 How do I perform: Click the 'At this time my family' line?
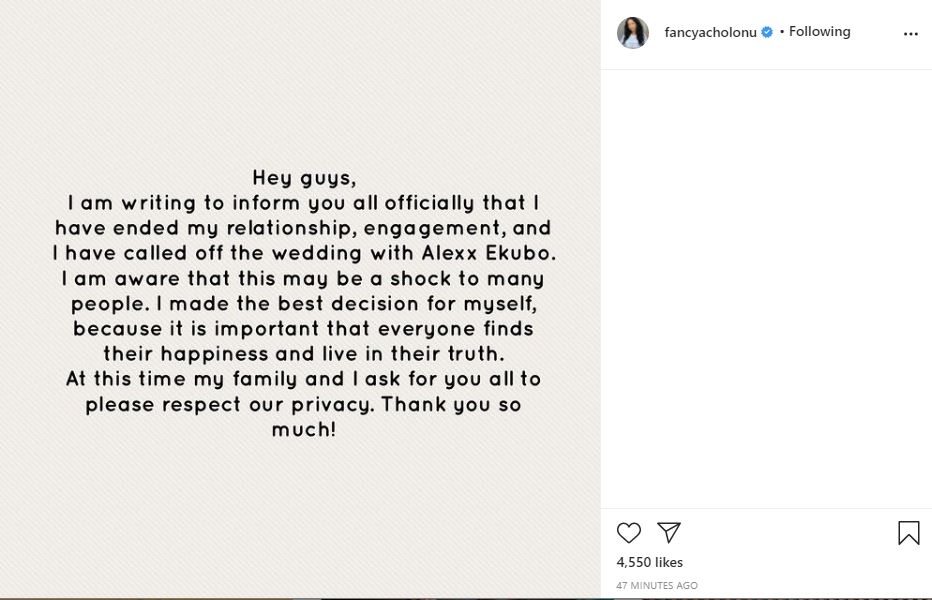point(303,379)
